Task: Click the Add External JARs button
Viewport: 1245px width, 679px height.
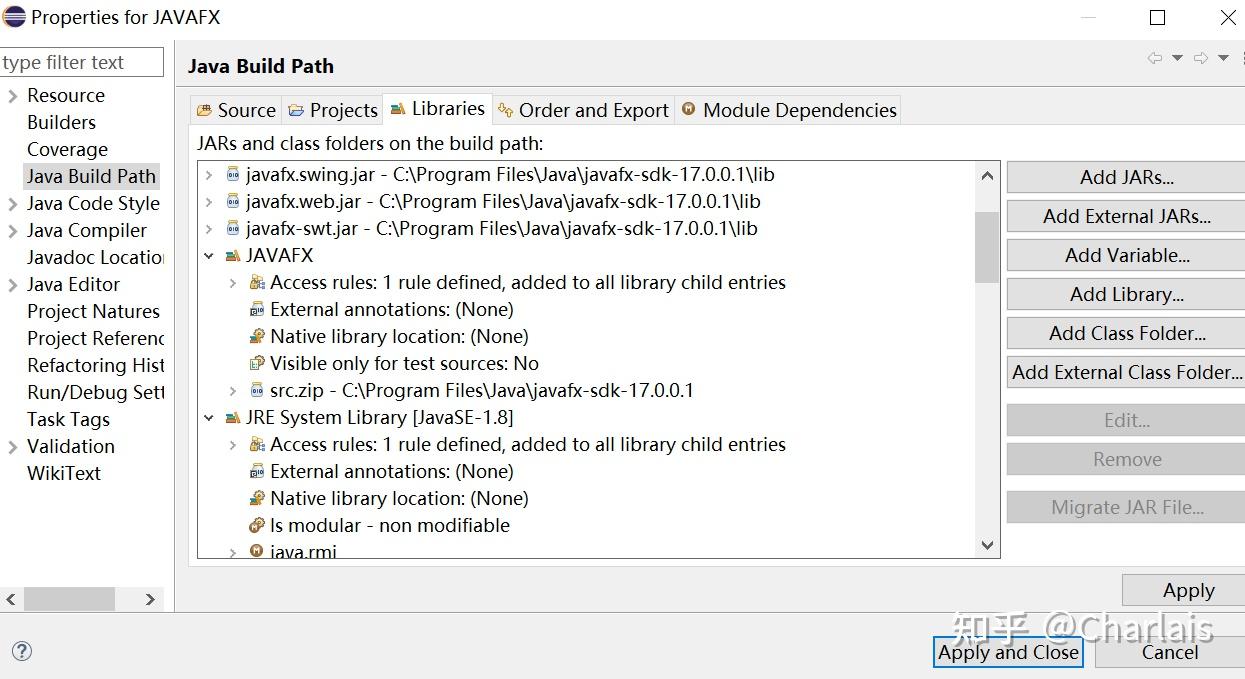Action: [x=1126, y=216]
